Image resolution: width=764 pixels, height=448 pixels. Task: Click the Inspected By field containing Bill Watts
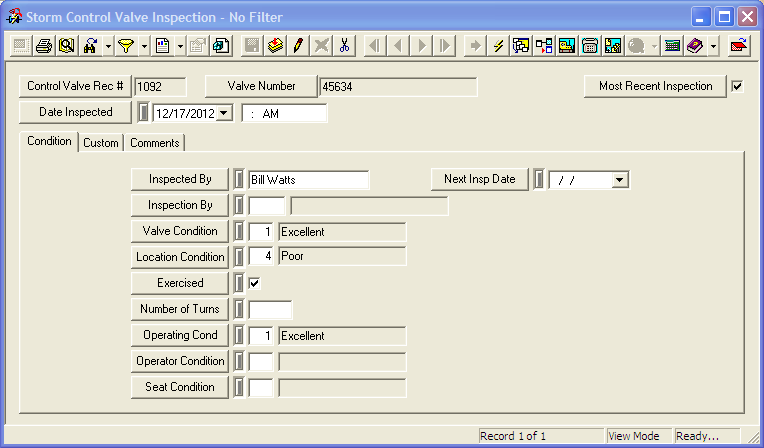pos(308,180)
